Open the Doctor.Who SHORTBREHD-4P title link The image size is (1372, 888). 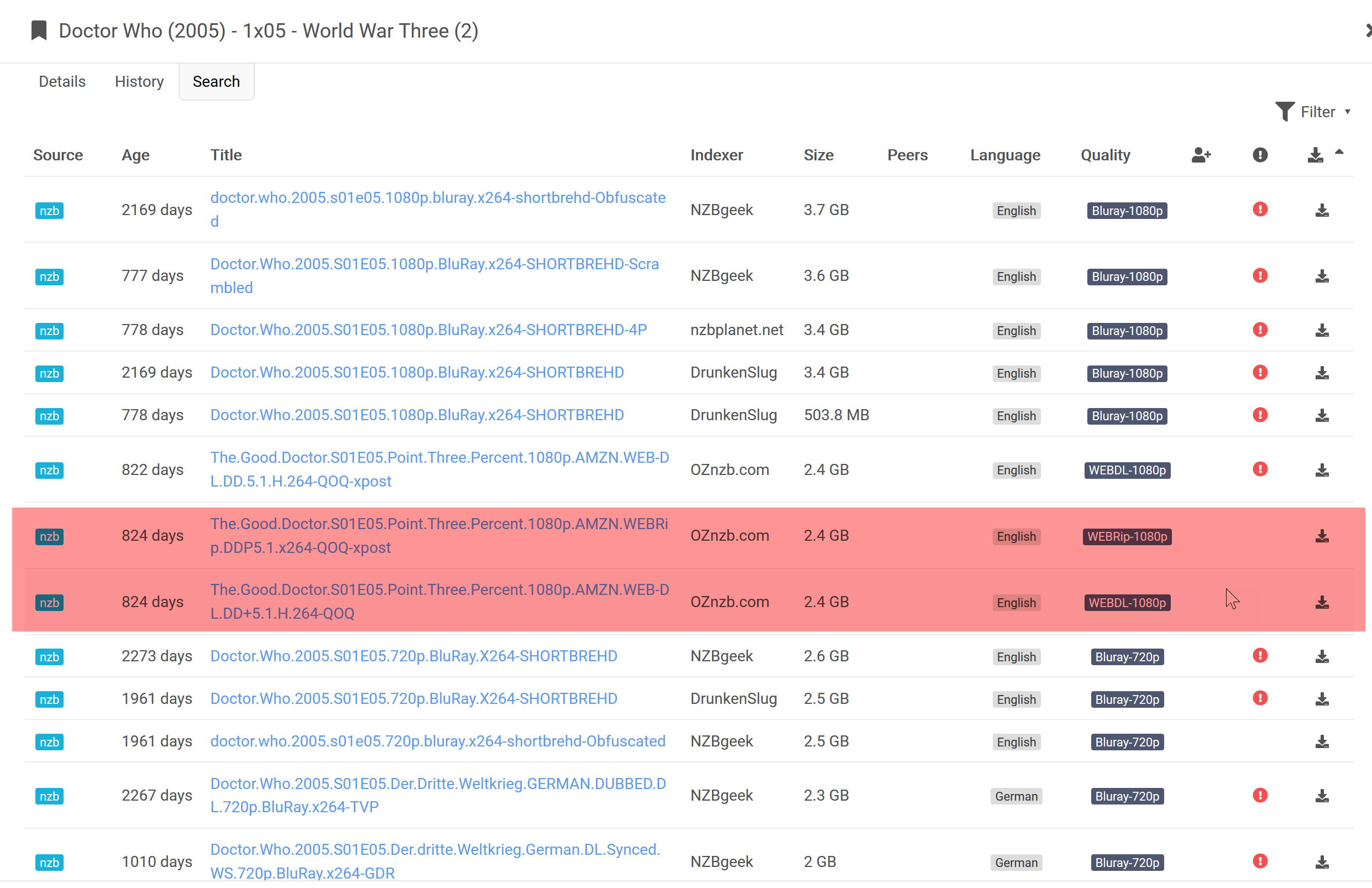click(428, 330)
